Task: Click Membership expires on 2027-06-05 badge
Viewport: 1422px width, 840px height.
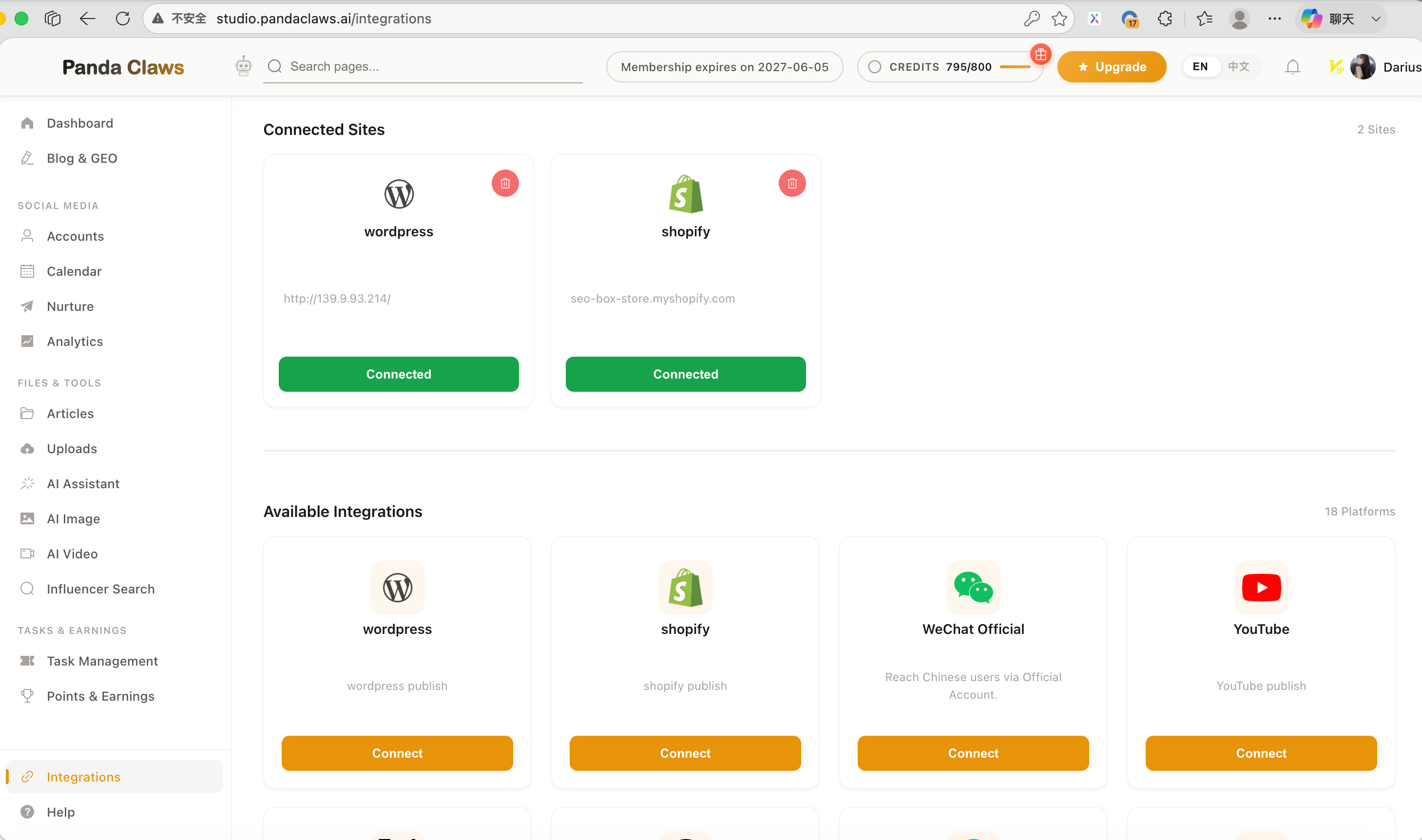Action: point(725,67)
